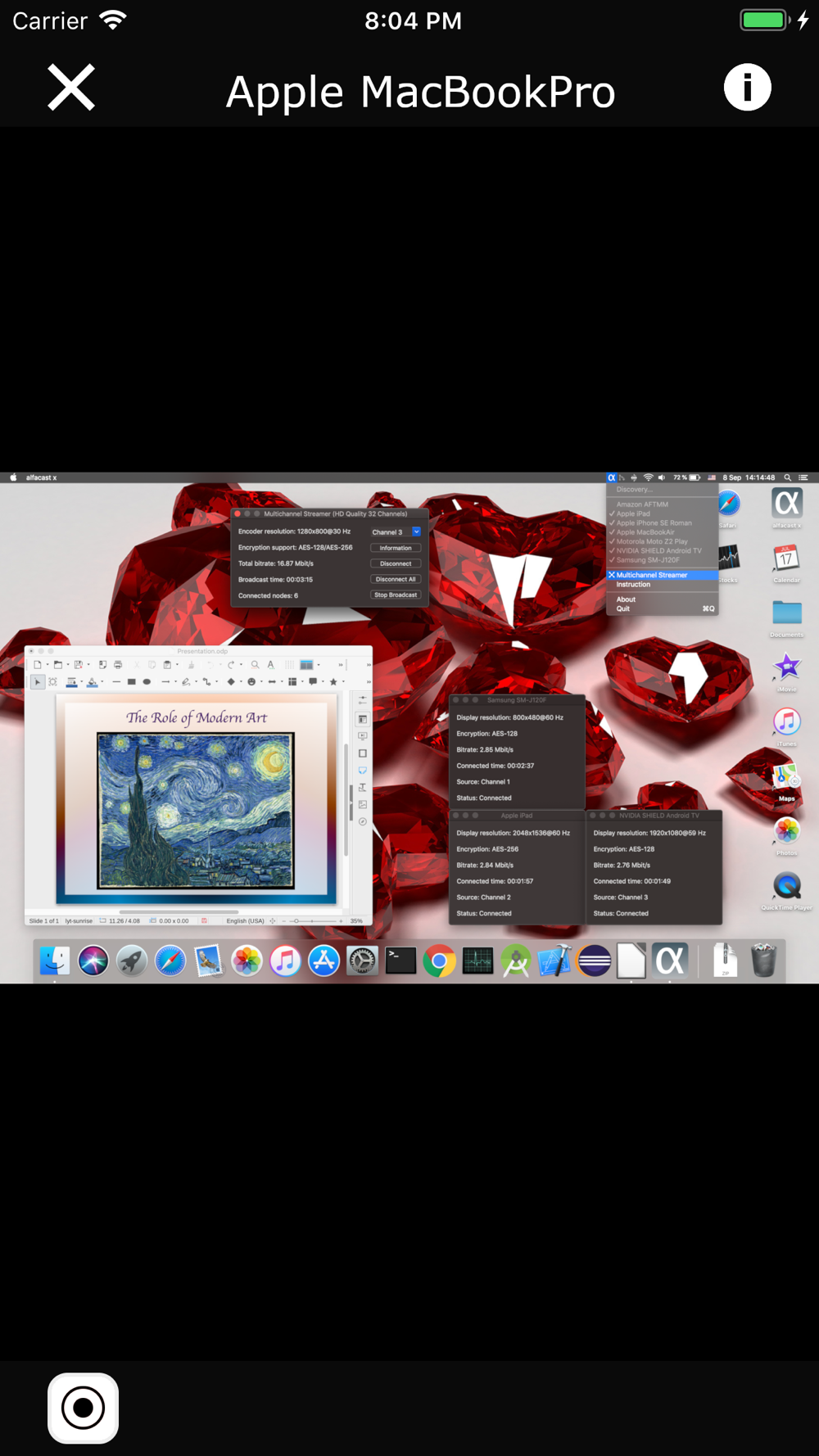Click the Starry Night image on the slide
This screenshot has height=1456, width=819.
pyautogui.click(x=196, y=811)
